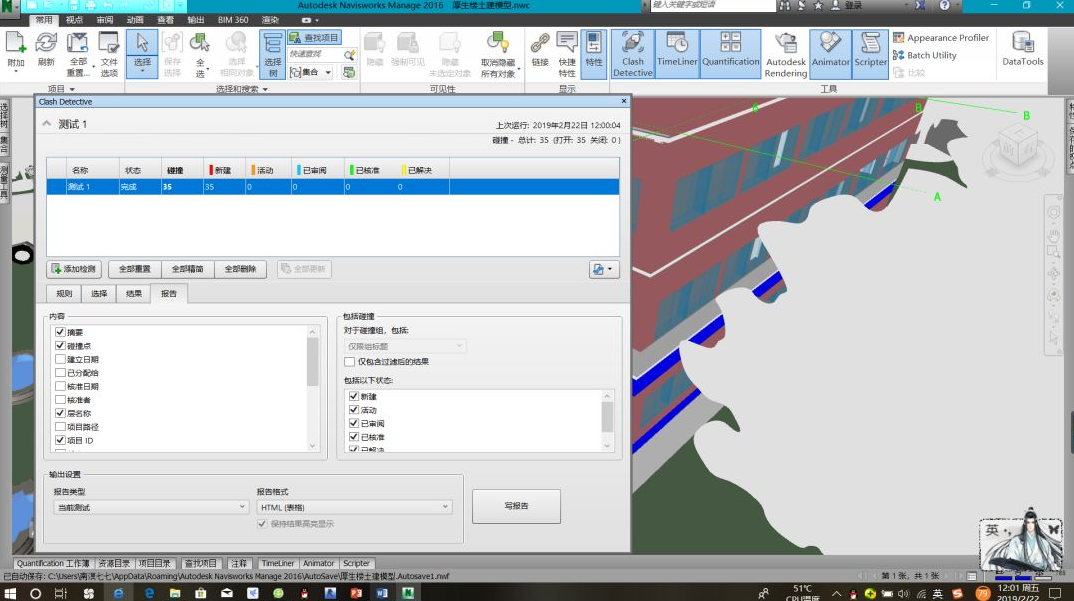
Task: Open DataTools from the ribbon
Action: coord(1022,49)
